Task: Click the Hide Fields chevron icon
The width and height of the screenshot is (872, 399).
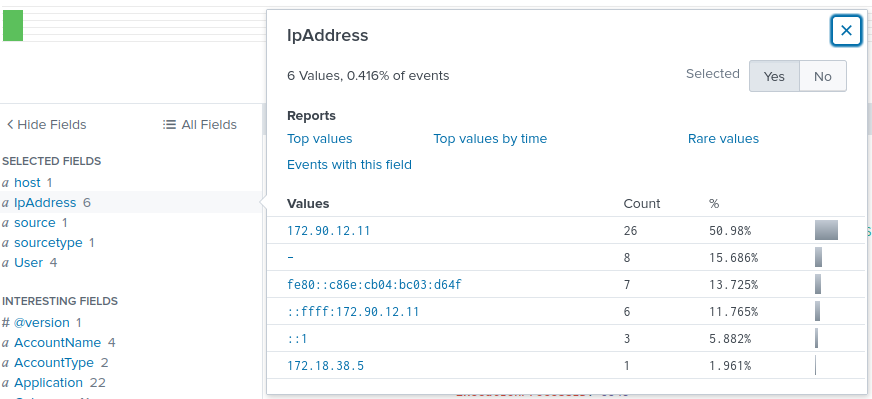Action: [x=9, y=125]
